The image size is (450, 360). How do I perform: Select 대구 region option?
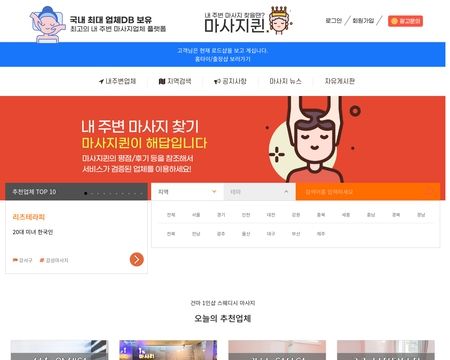[271, 234]
